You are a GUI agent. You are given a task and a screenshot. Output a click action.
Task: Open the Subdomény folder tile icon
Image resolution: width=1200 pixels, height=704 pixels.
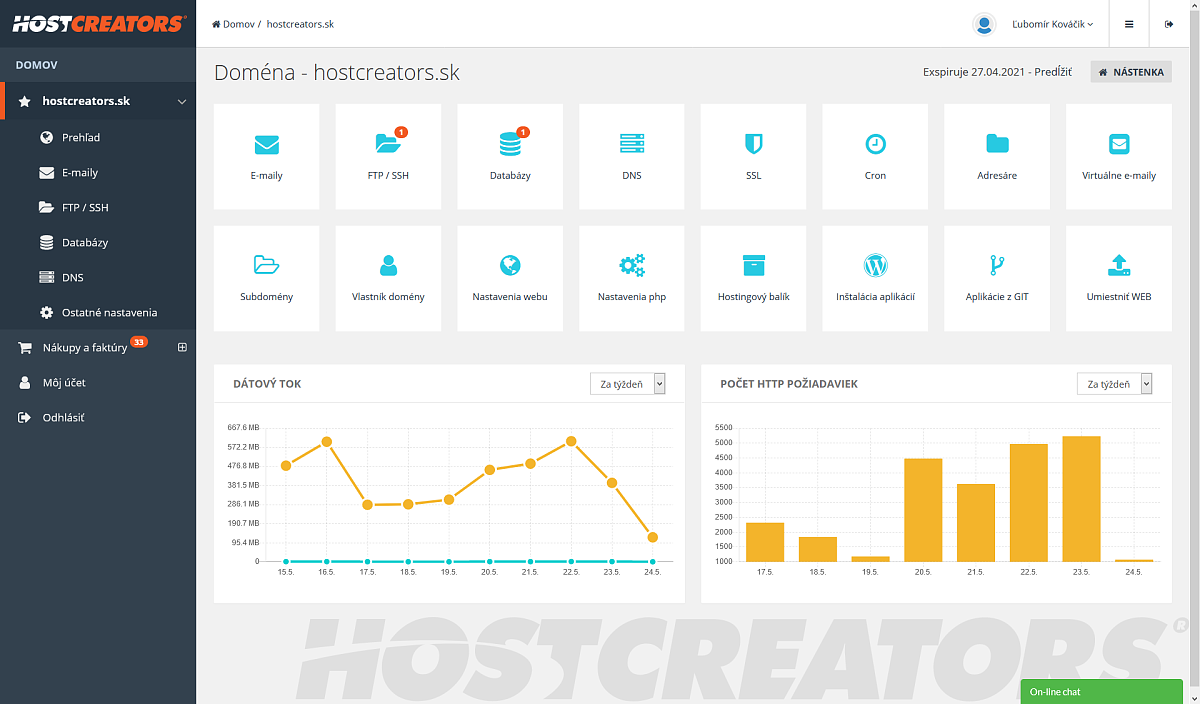tap(267, 265)
